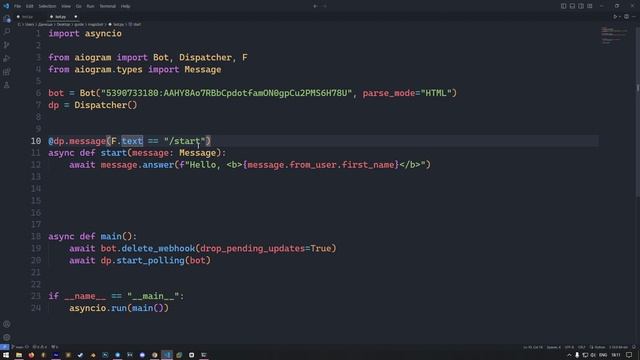This screenshot has width=640, height=360.
Task: Click 'delete_webhook' on line 19
Action: point(158,248)
